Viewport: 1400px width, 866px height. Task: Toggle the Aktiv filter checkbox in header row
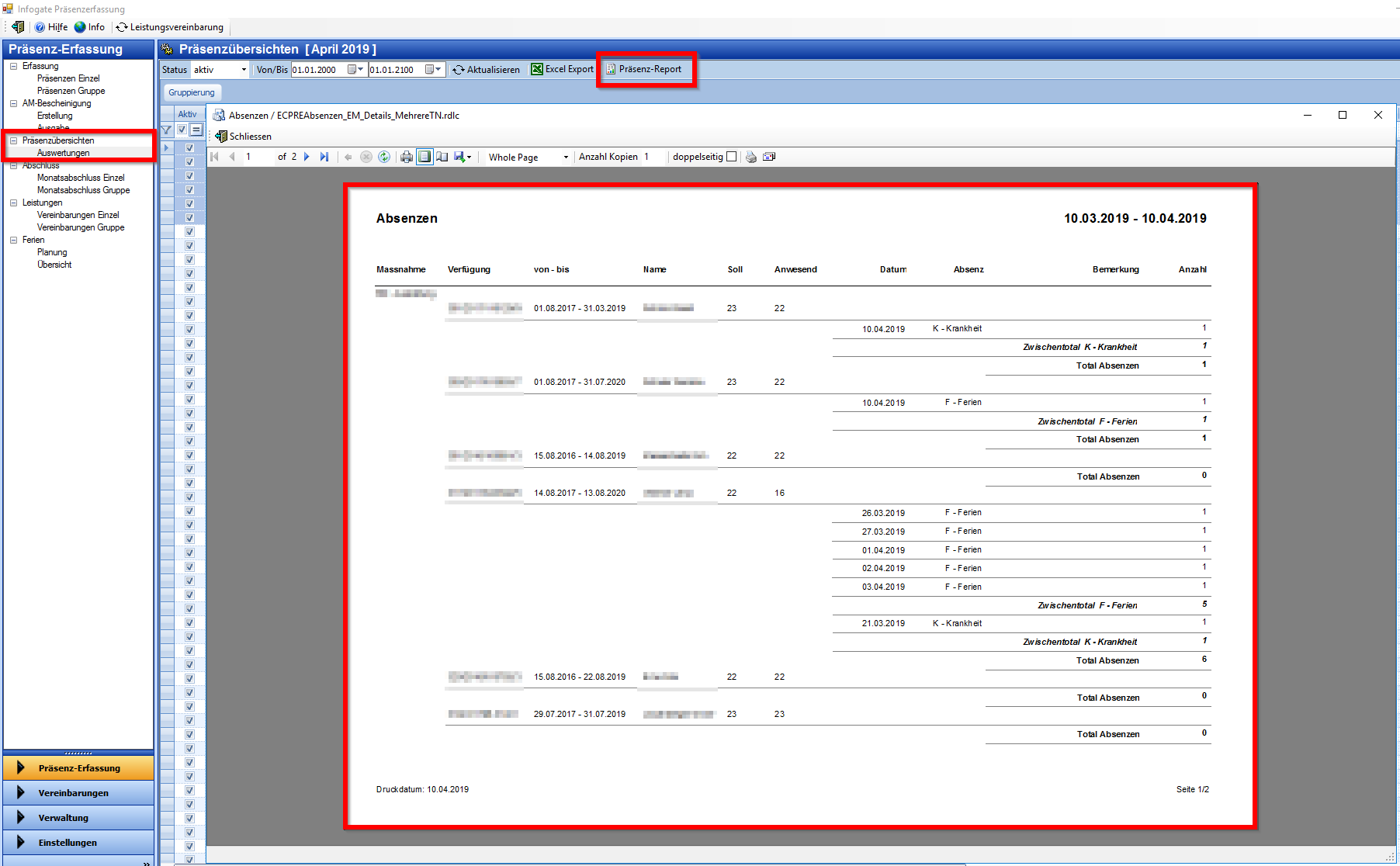(182, 130)
